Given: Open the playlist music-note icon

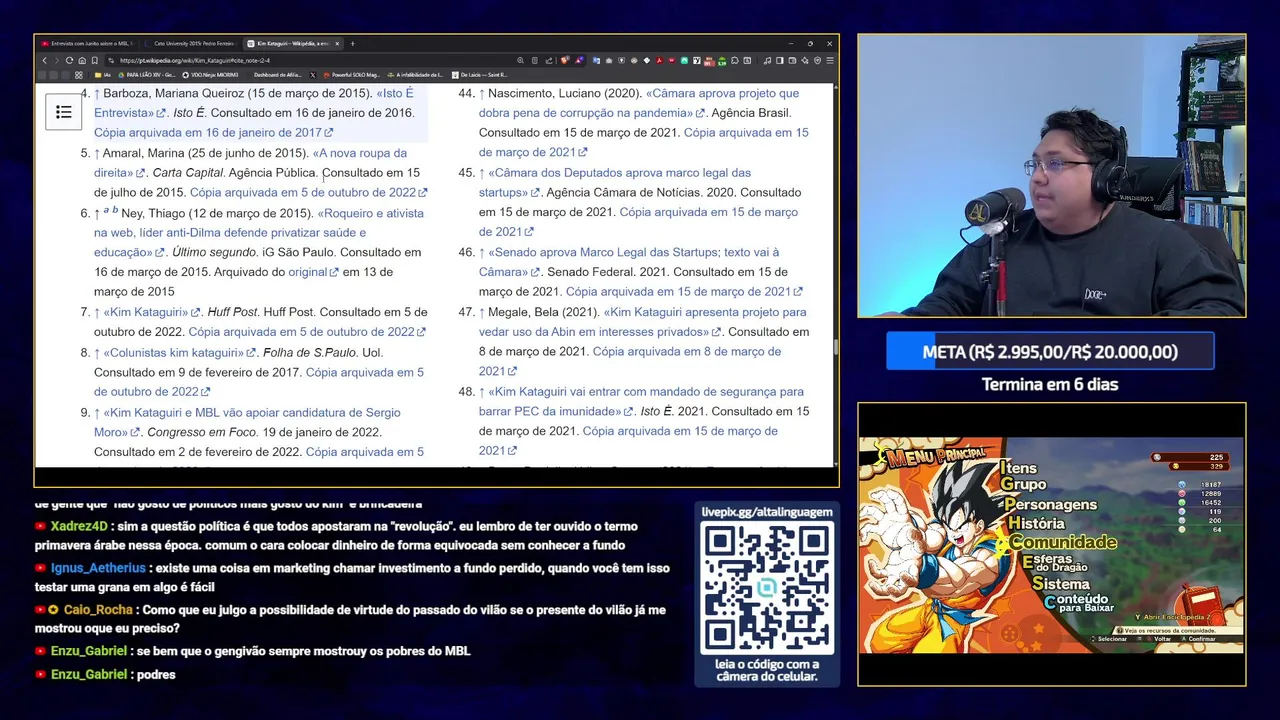Looking at the screenshot, I should point(767,60).
